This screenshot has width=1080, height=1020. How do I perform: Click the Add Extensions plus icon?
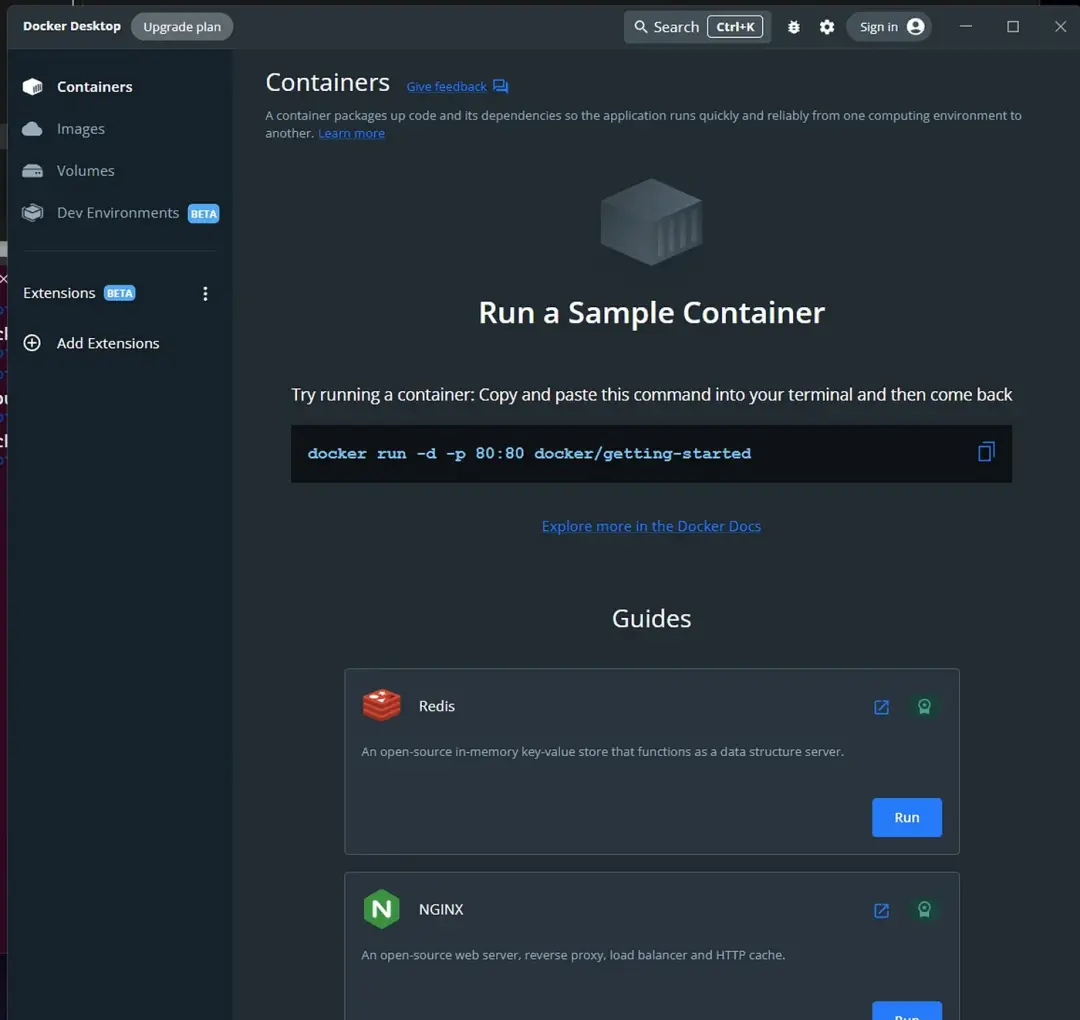tap(32, 343)
